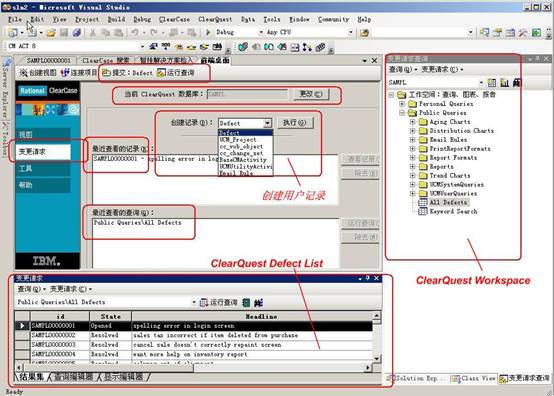The height and width of the screenshot is (396, 554).
Task: Open the ClearQuest menu
Action: (x=215, y=19)
